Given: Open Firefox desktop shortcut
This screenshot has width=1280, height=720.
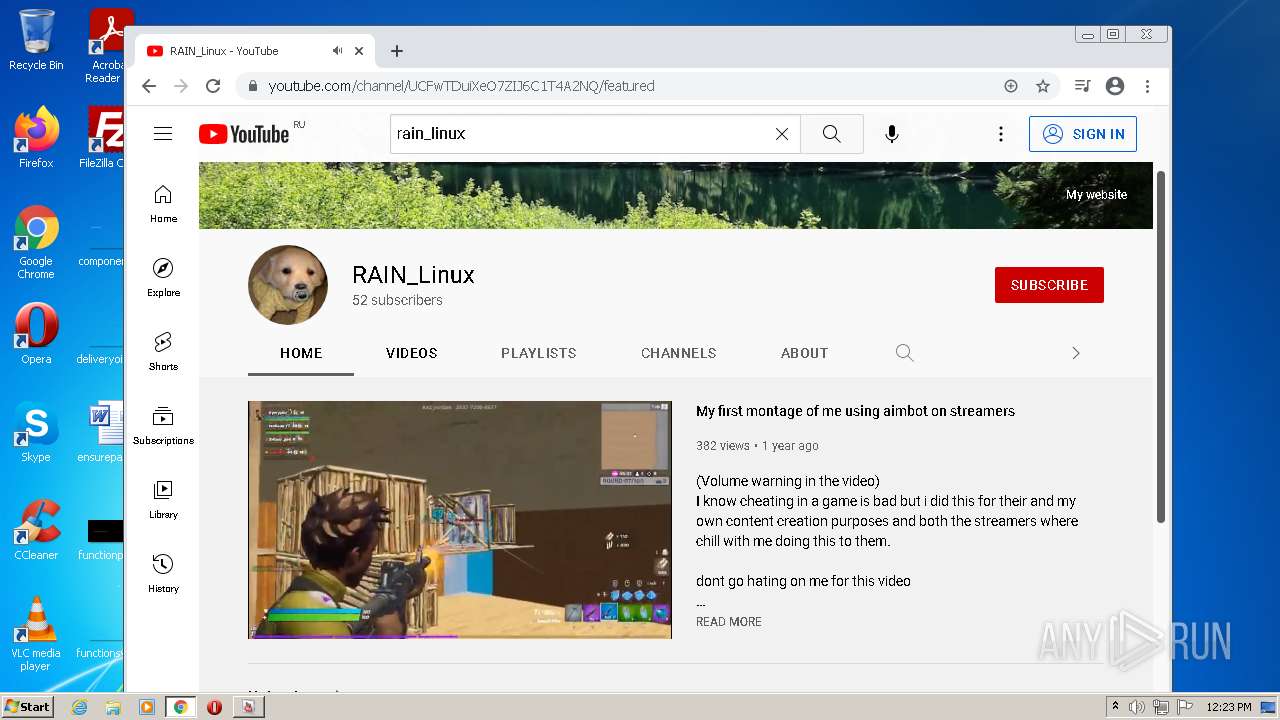Looking at the screenshot, I should click(x=36, y=138).
